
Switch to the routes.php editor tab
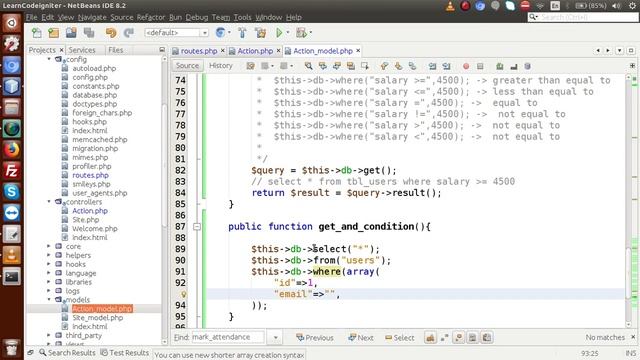click(x=199, y=51)
